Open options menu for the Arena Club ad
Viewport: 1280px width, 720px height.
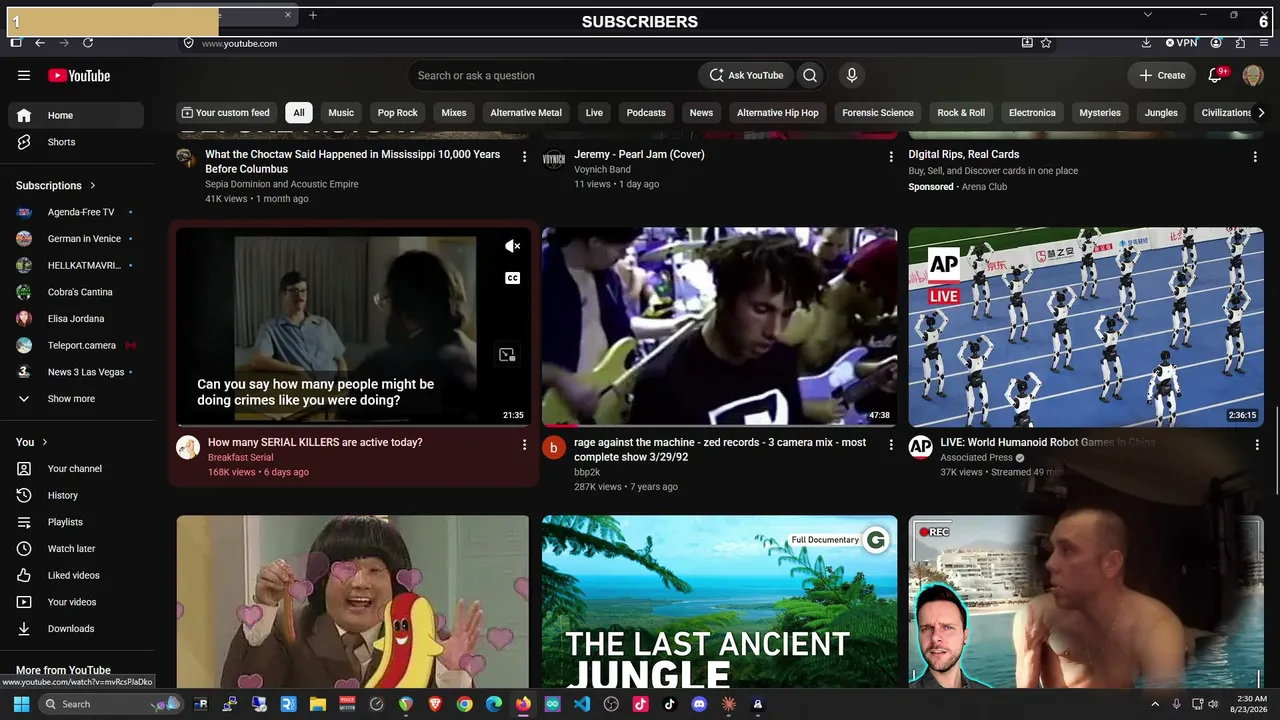pos(1255,157)
